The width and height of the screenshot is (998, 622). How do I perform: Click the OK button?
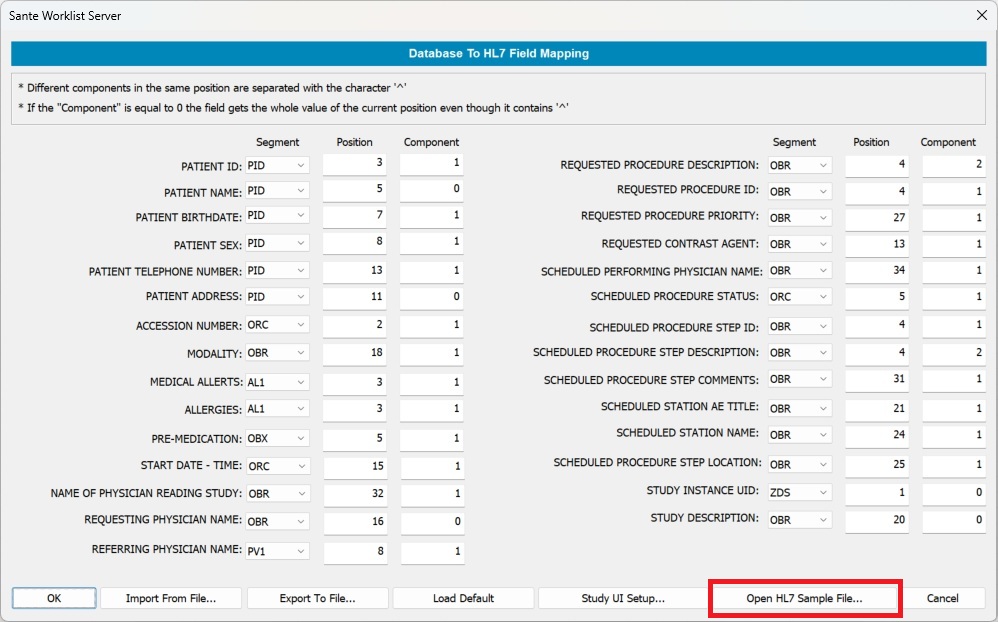click(x=54, y=598)
